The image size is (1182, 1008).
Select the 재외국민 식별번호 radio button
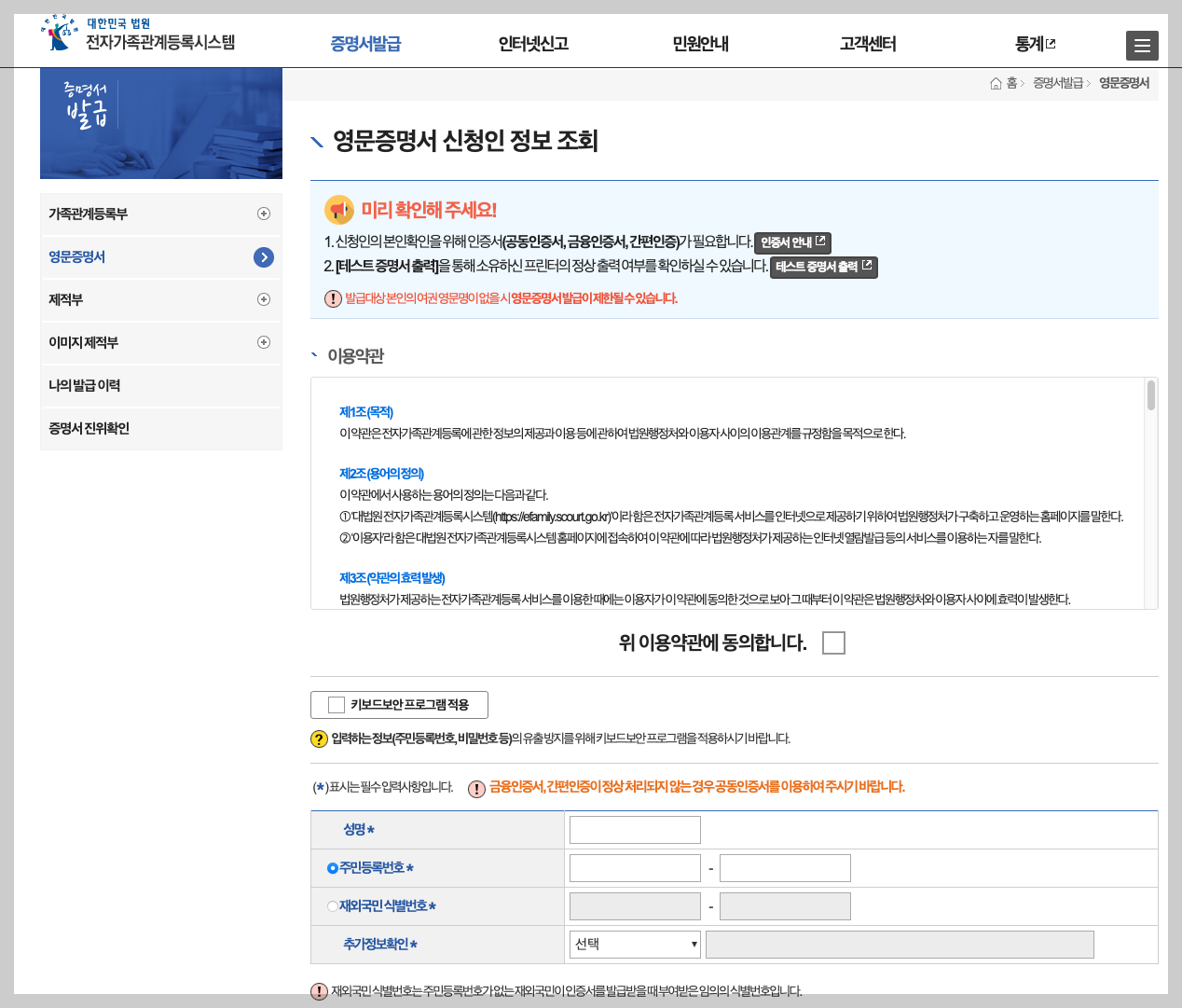point(332,905)
